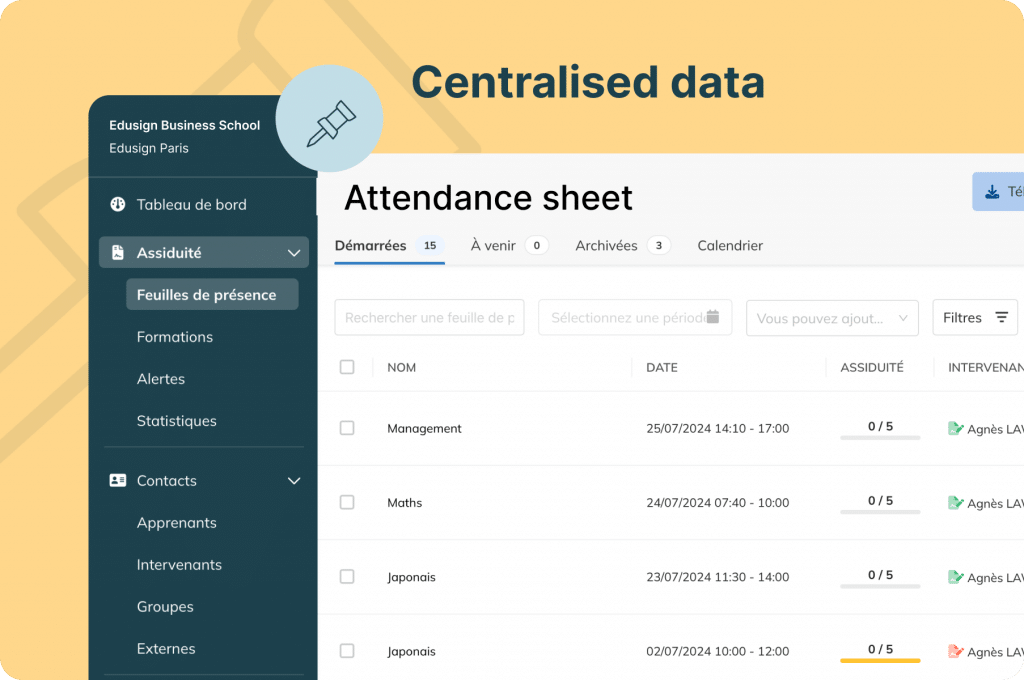Viewport: 1024px width, 680px height.
Task: Click the download icon in the blue button
Action: pos(992,192)
